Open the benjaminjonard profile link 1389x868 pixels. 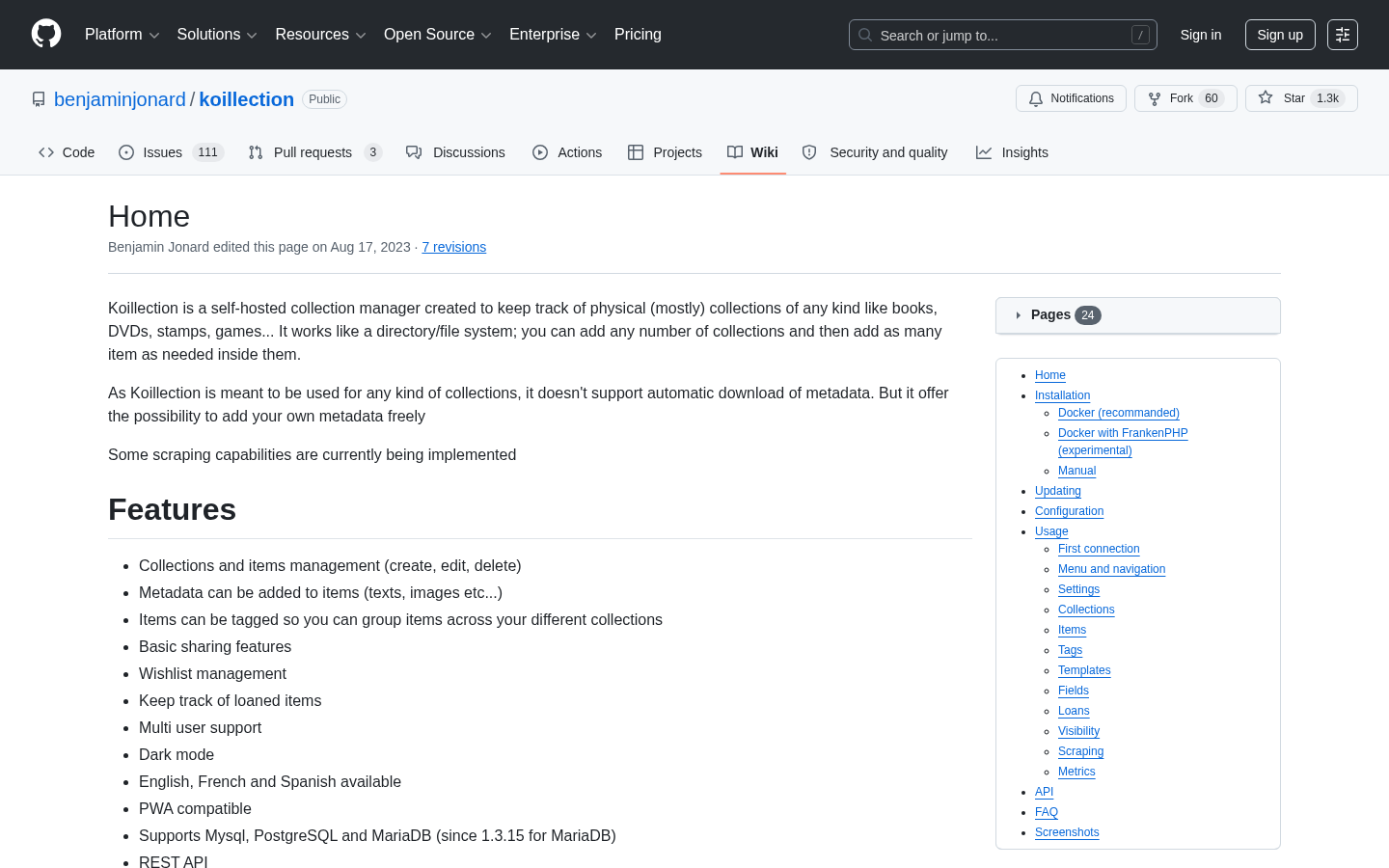[x=120, y=99]
